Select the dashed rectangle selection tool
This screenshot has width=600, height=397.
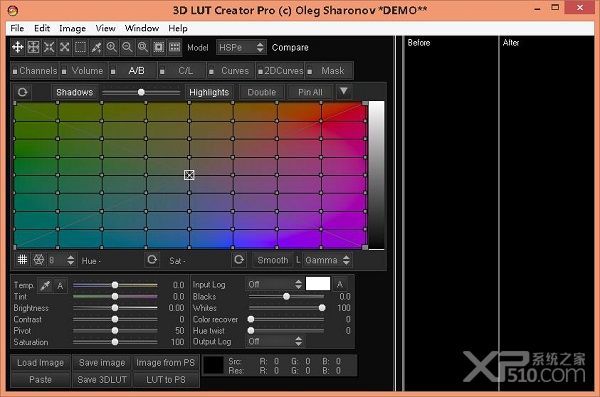[x=80, y=47]
